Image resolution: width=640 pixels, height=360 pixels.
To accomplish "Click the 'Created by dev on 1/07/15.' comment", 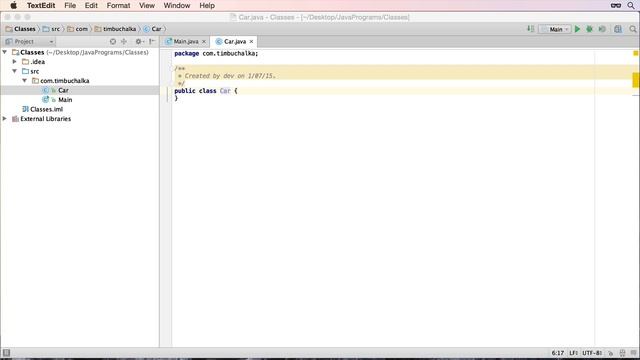I will (230, 76).
